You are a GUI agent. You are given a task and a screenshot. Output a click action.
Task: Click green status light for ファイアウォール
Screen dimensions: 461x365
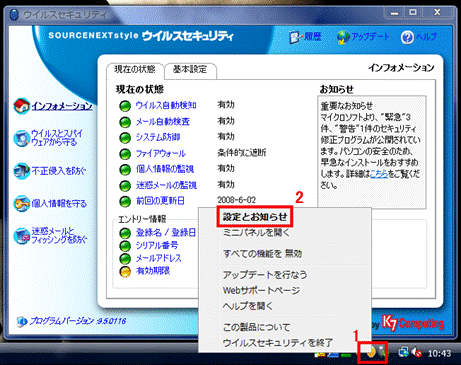pyautogui.click(x=125, y=154)
